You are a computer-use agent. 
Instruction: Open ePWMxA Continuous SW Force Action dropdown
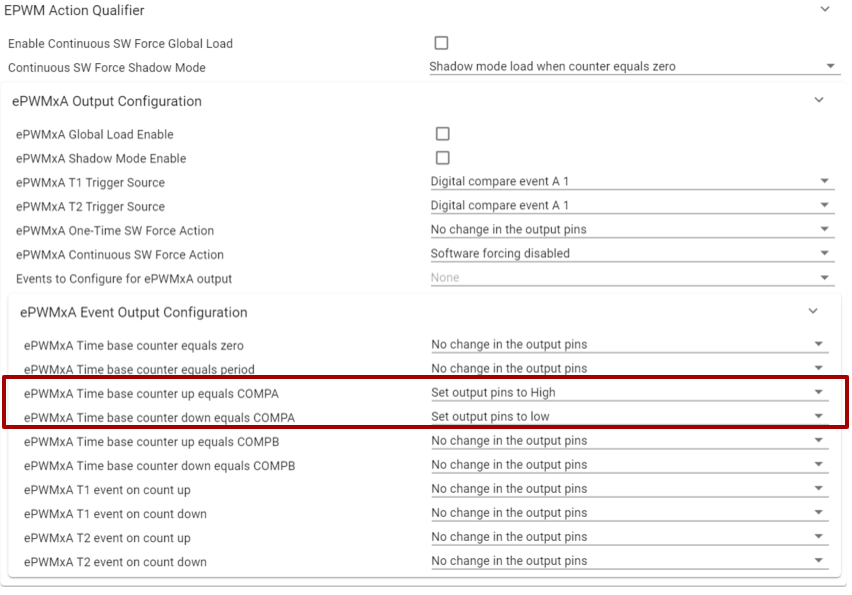click(x=630, y=254)
